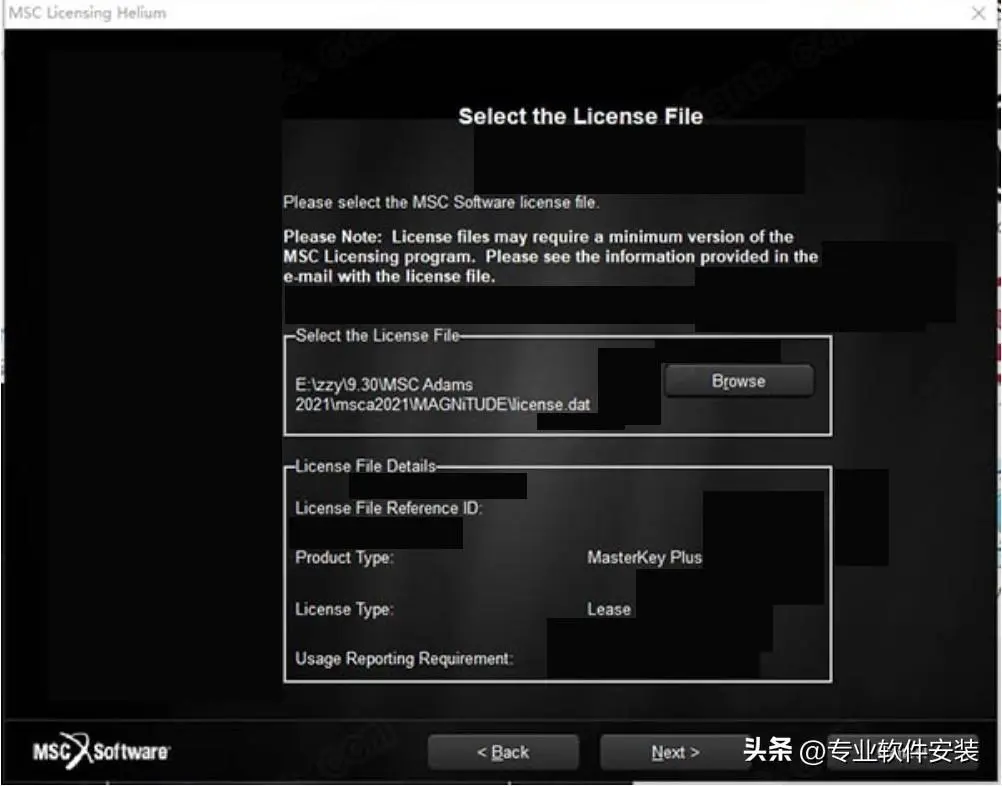Viewport: 1002px width, 786px height.
Task: Click the 'Select the License File' heading
Action: click(x=581, y=116)
